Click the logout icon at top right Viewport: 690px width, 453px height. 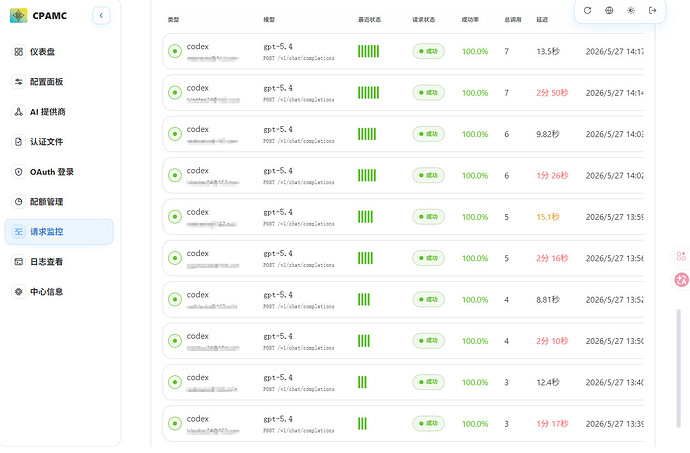653,11
